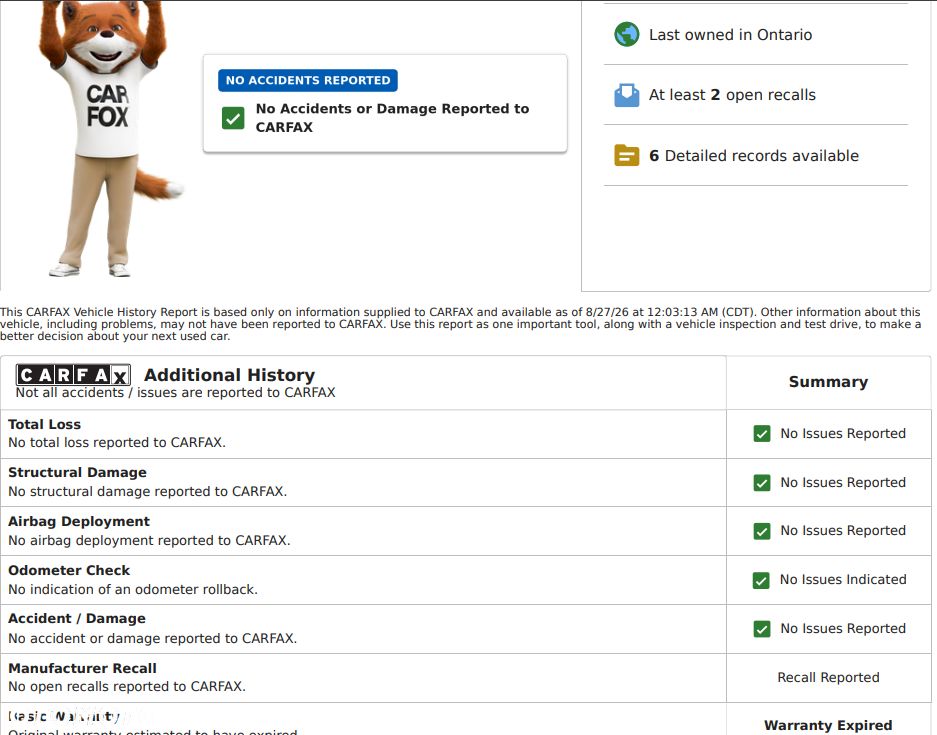
Task: Click 'No accident or damage reported to CARFAX.' text
Action: [152, 639]
